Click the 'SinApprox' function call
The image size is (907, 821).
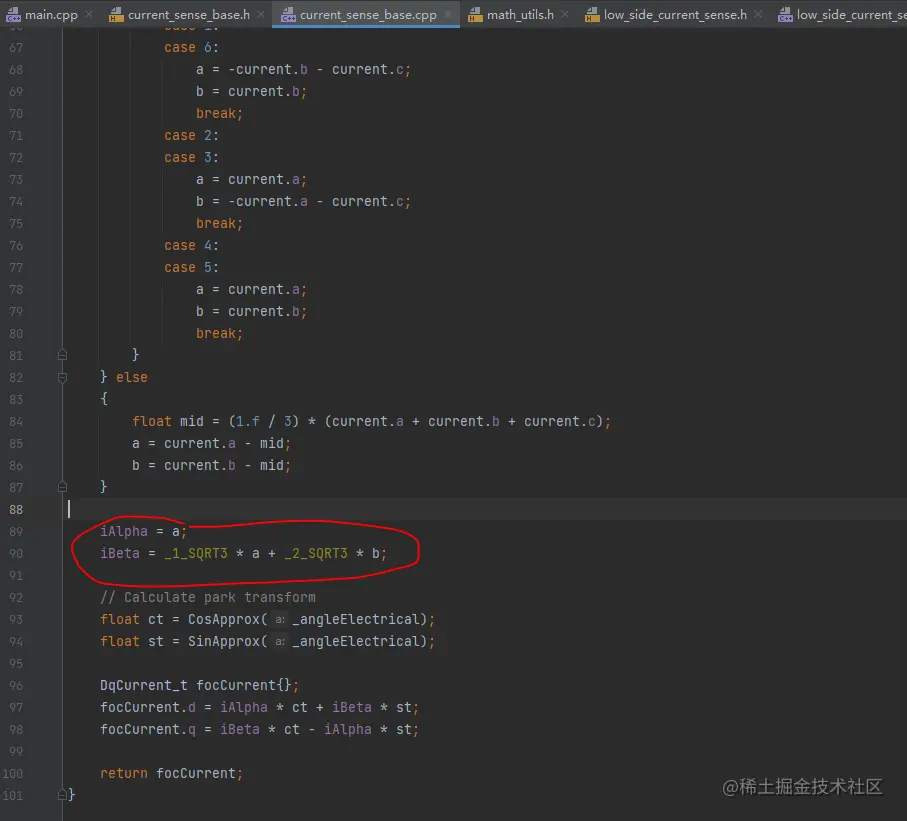224,641
